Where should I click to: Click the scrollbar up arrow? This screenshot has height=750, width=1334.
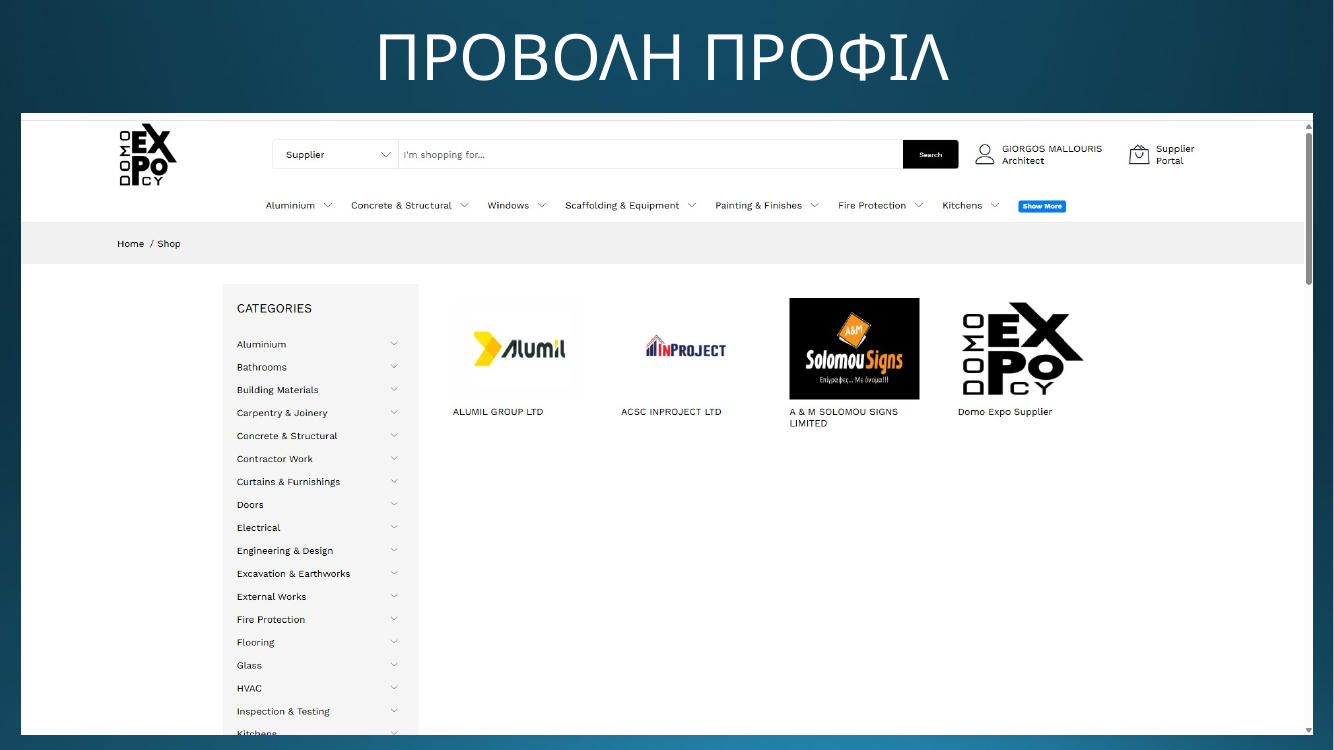1308,126
